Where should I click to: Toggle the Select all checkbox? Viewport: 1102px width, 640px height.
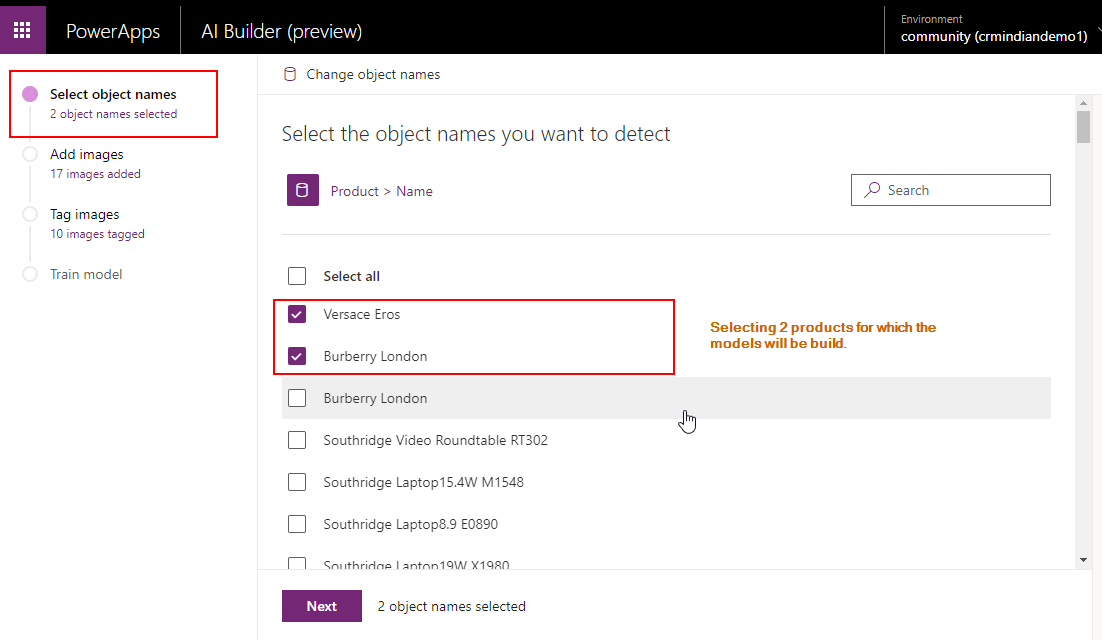297,276
